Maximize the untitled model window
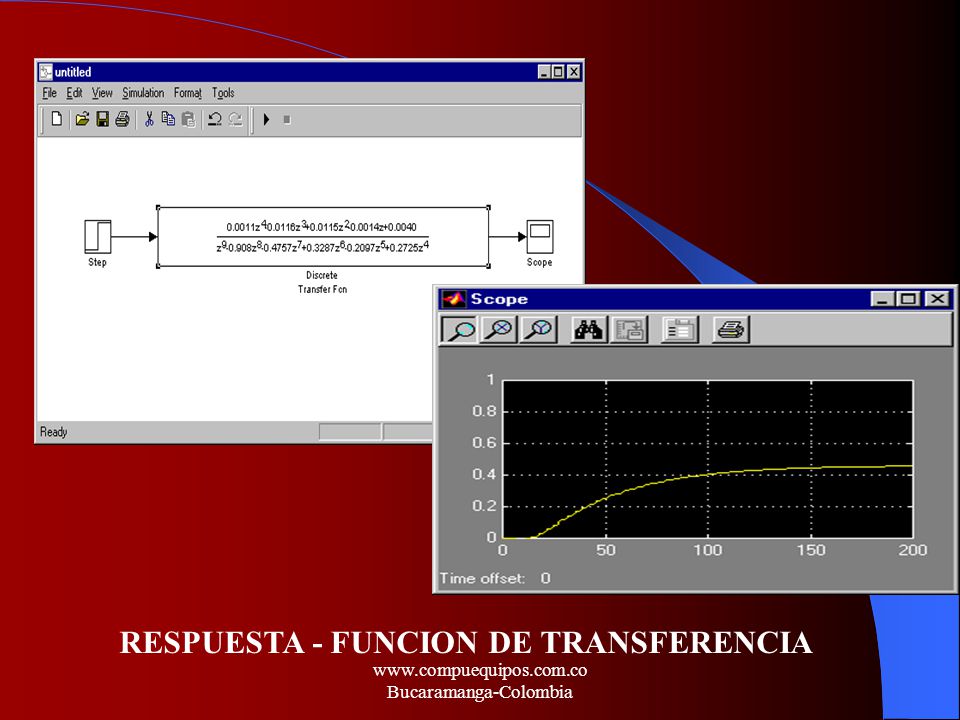 [558, 72]
